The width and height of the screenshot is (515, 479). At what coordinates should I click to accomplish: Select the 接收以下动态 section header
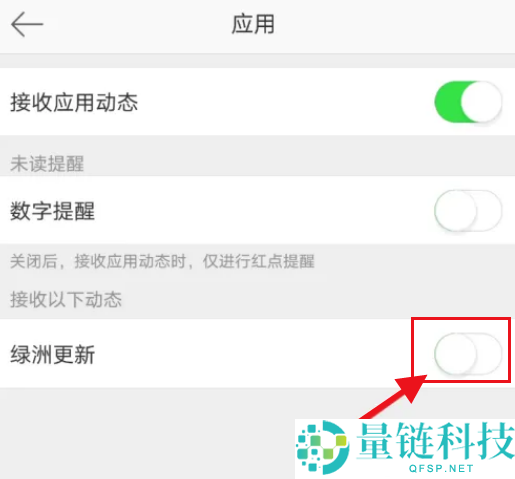66,299
